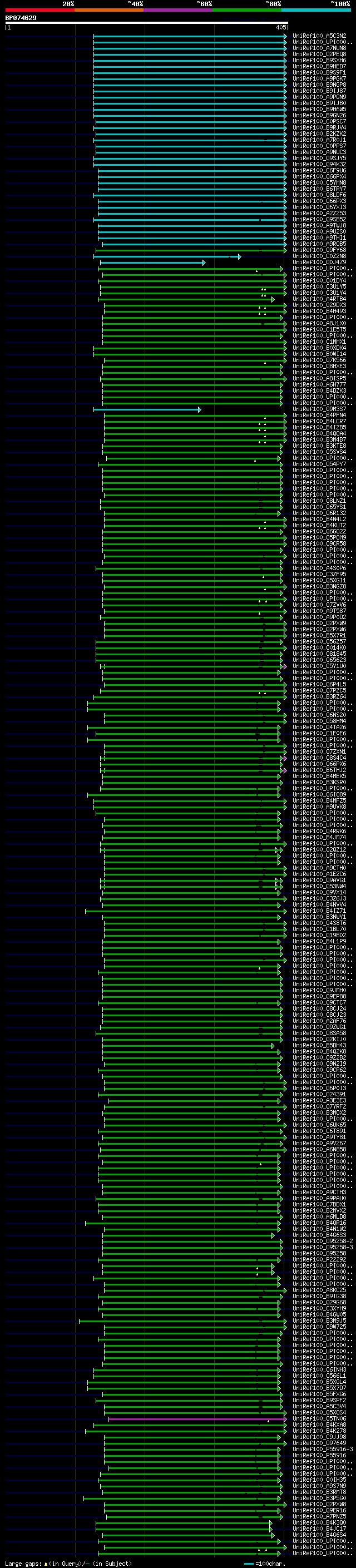
Task: Open hit UniRef100_A9RQB5
Action: (x=319, y=244)
